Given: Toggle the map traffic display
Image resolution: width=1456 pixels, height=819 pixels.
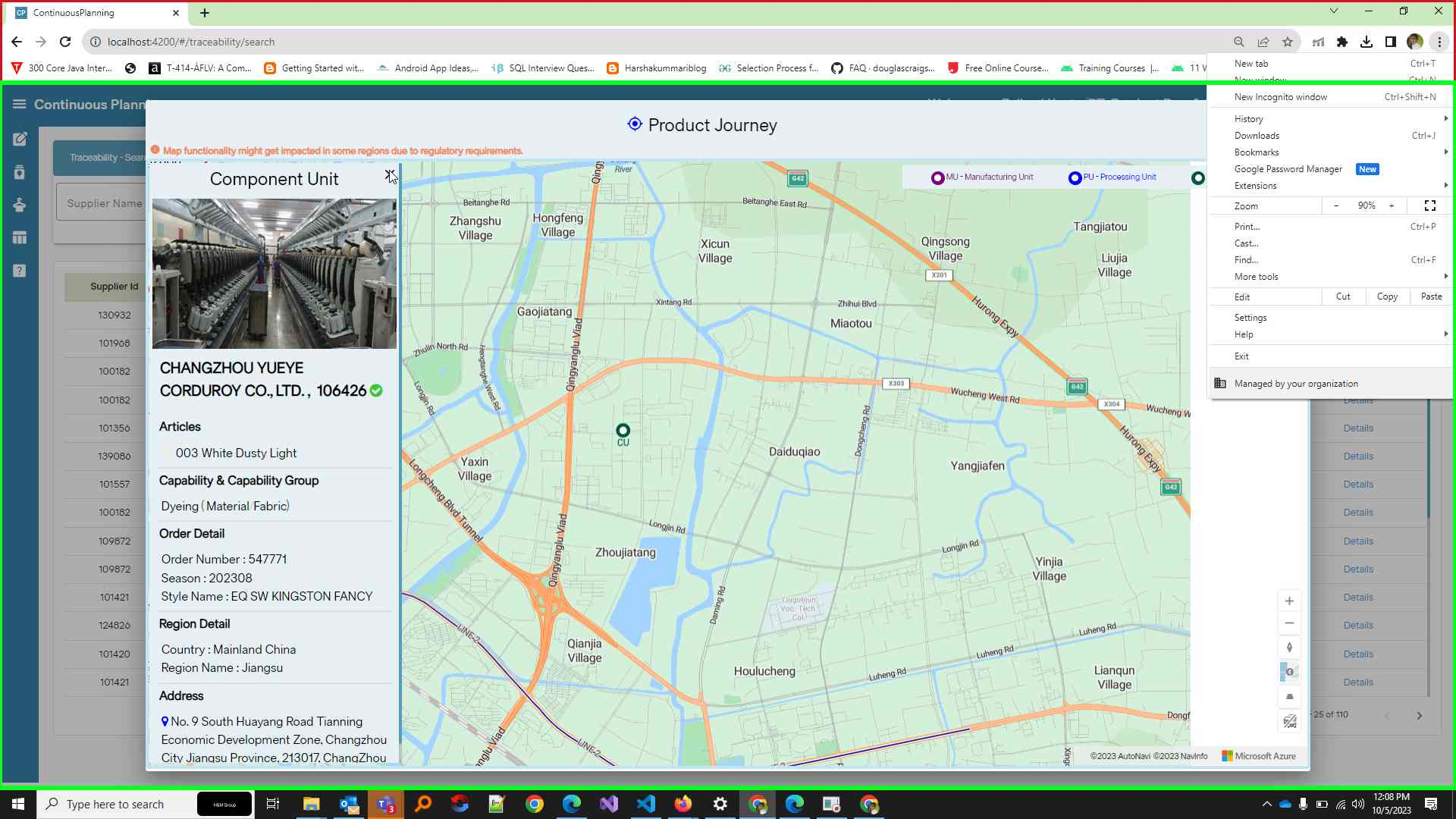Looking at the screenshot, I should [1289, 722].
